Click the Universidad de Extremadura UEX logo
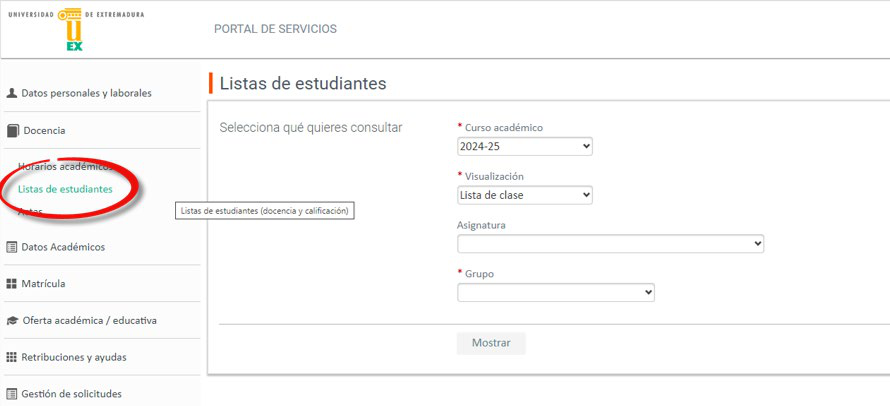The image size is (890, 406). (x=76, y=30)
